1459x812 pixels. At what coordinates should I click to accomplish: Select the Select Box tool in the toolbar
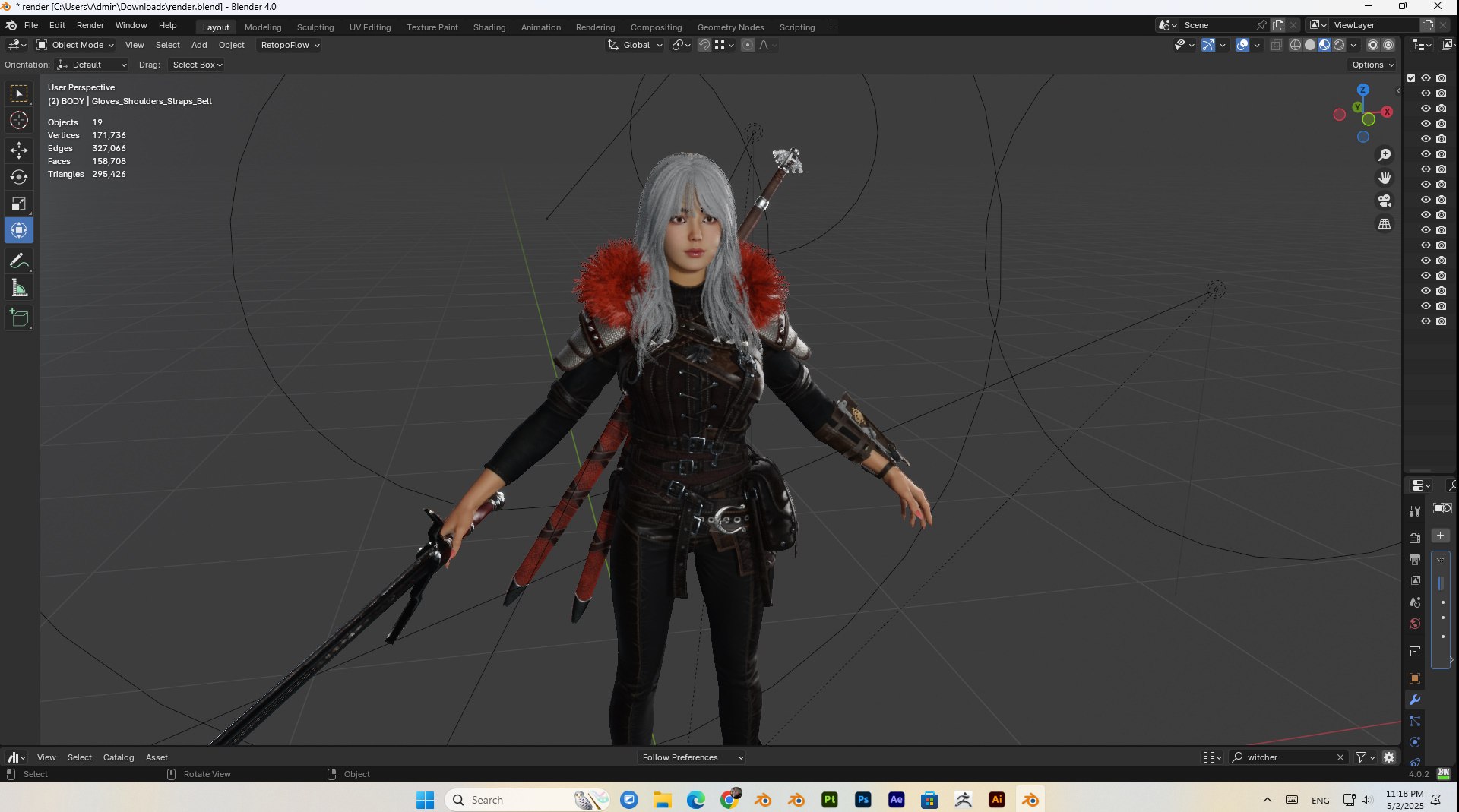pyautogui.click(x=19, y=93)
